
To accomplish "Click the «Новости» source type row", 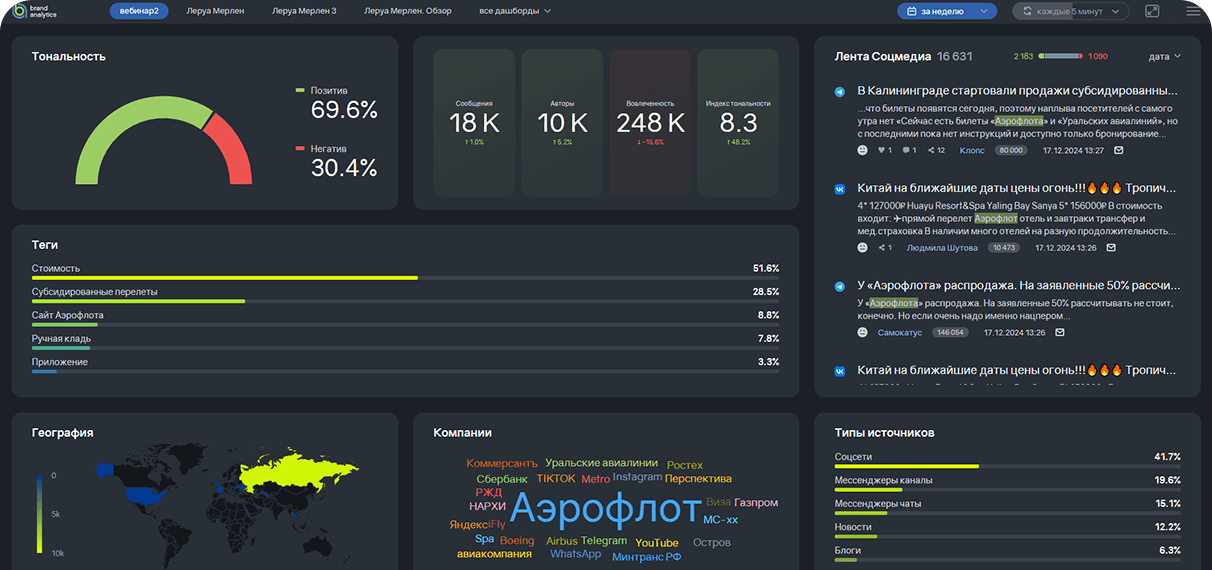I will coord(1008,531).
